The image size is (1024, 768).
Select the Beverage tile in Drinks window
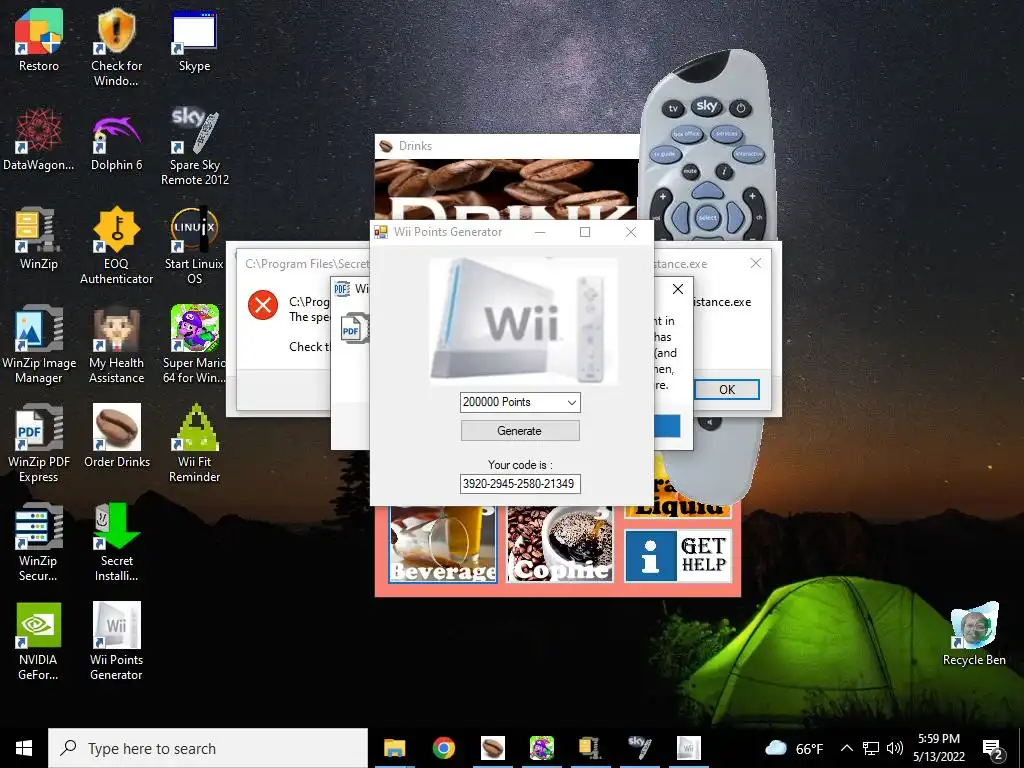point(443,544)
